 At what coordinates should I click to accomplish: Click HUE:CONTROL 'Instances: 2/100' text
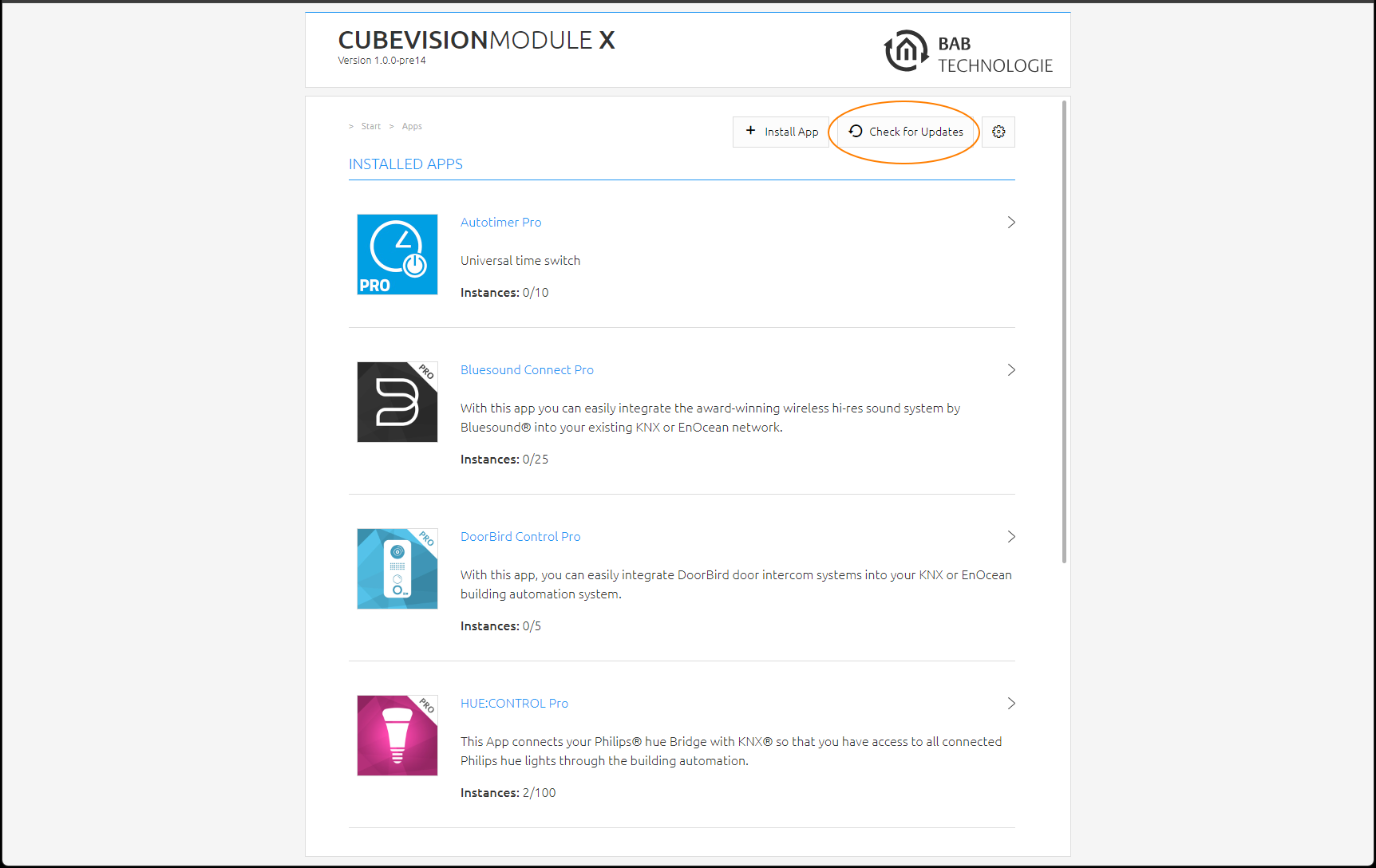point(508,793)
